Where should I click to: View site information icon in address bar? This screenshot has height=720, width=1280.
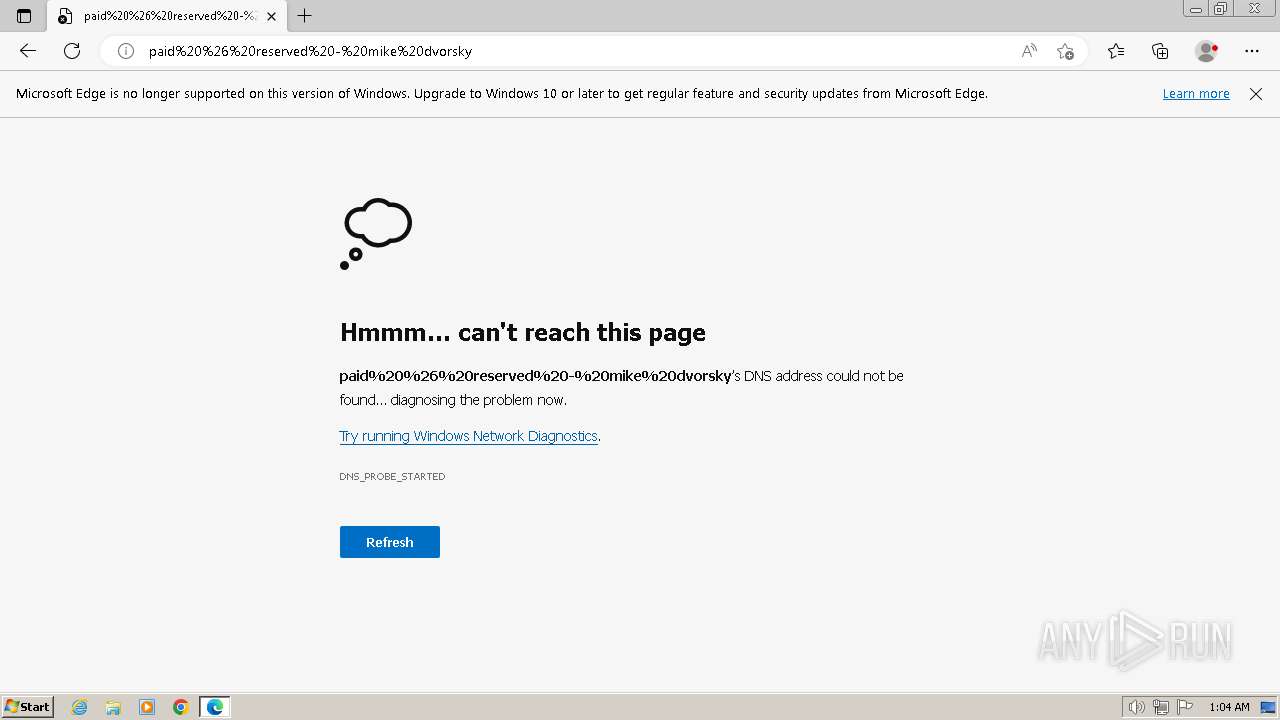coord(126,51)
